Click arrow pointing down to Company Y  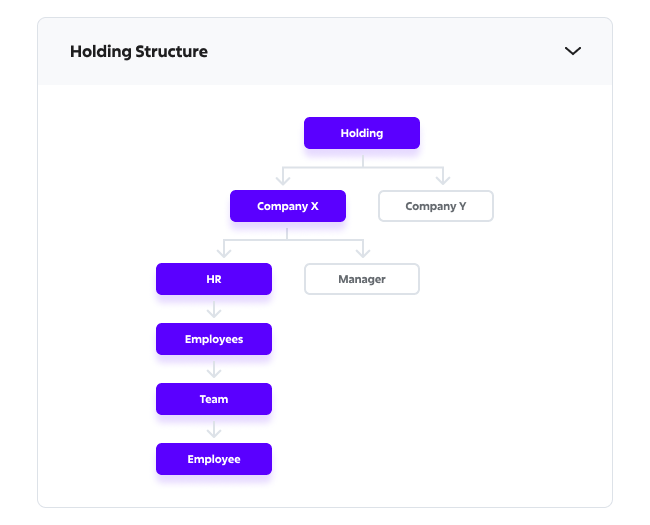[441, 177]
